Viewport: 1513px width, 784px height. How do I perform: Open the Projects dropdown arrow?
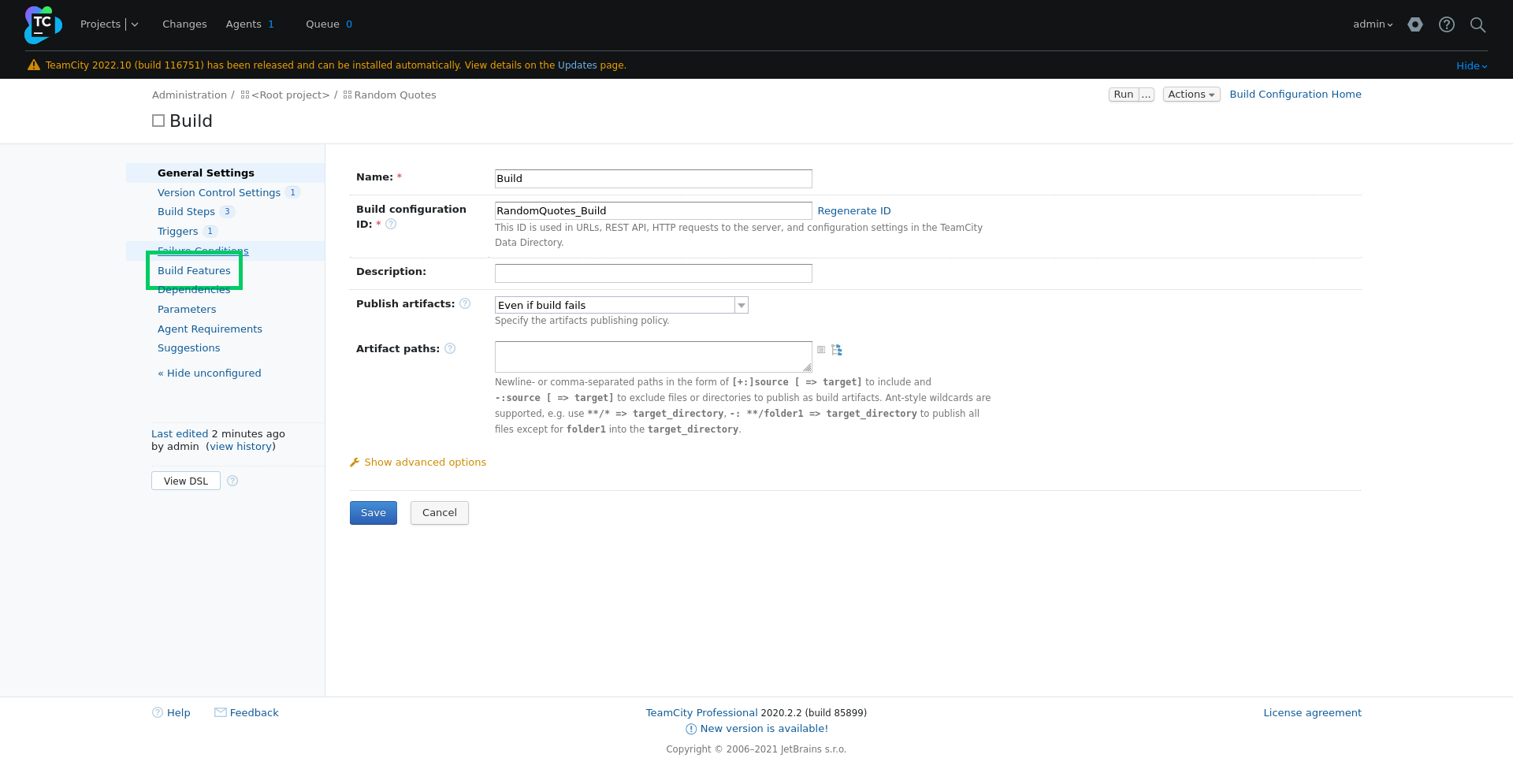click(135, 24)
